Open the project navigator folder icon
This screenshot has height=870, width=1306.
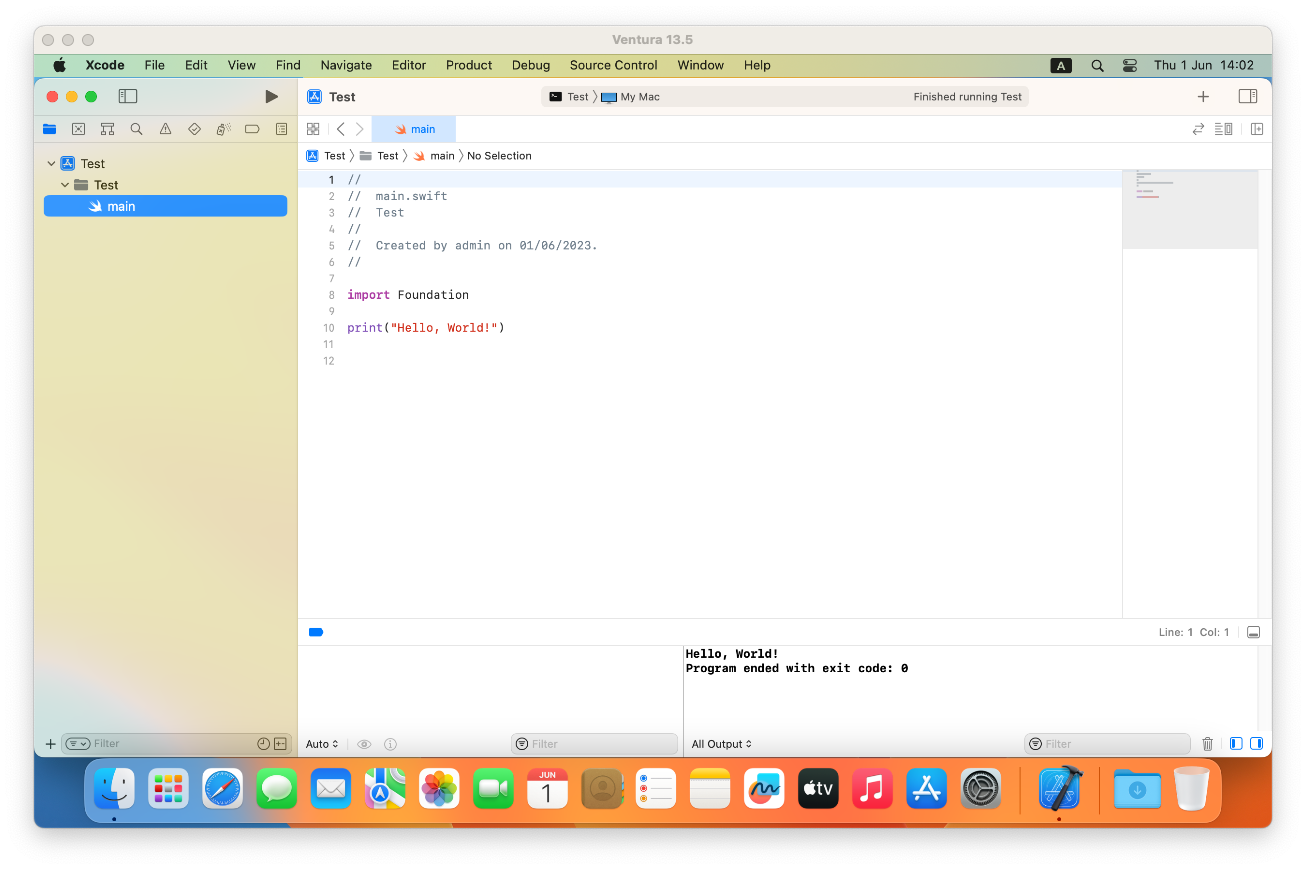pyautogui.click(x=49, y=129)
